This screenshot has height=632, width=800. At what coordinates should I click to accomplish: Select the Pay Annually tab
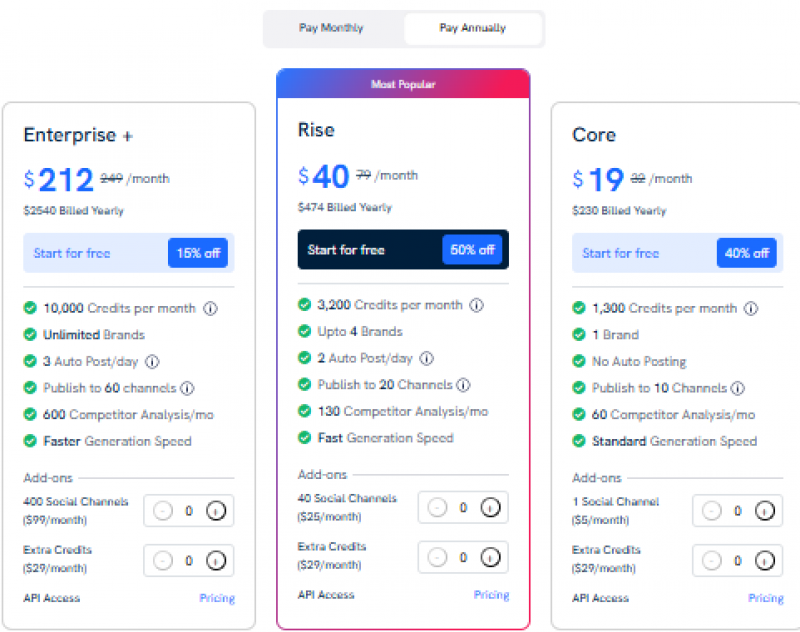click(473, 28)
